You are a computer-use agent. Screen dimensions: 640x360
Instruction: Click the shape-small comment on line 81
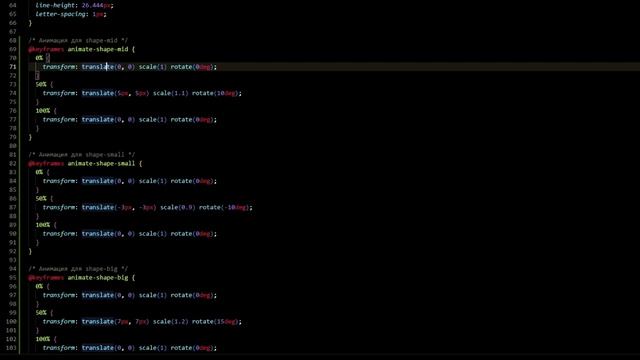82,155
